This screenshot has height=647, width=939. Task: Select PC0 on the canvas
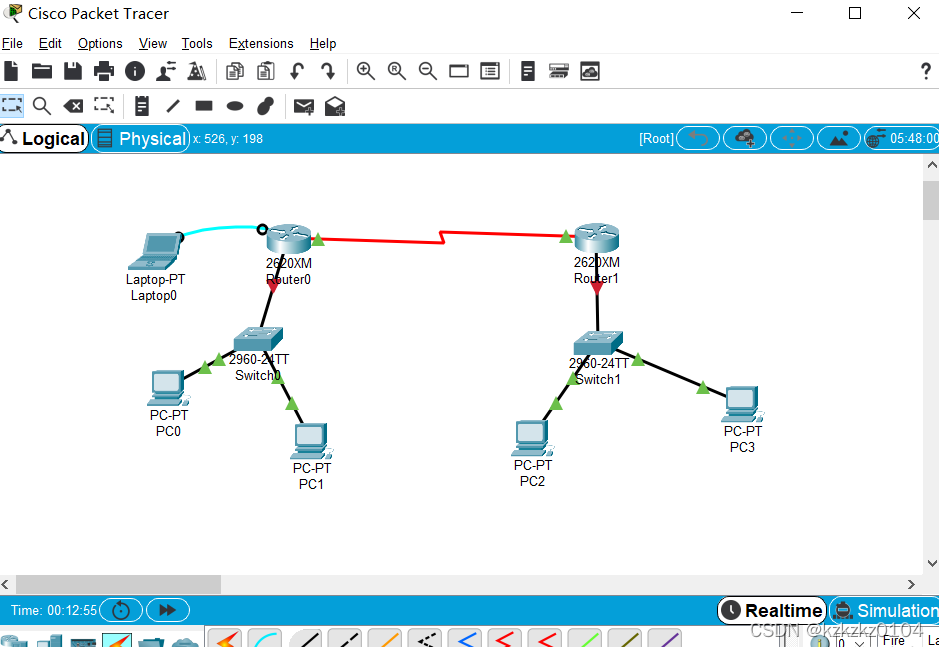tap(168, 388)
